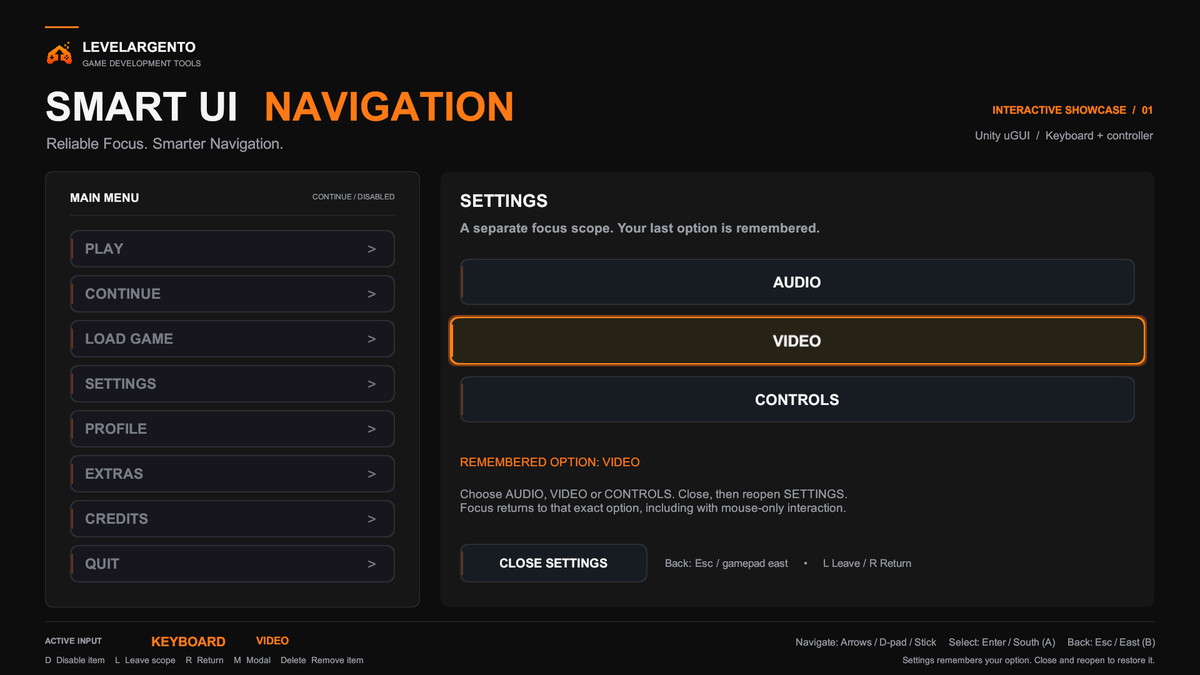The height and width of the screenshot is (675, 1200).
Task: Choose LOAD GAME from main menu
Action: tap(232, 339)
